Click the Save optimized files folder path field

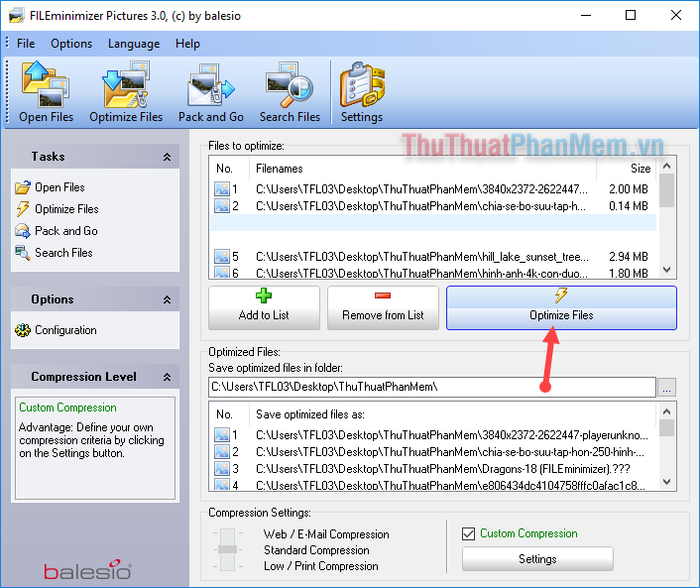click(x=432, y=387)
